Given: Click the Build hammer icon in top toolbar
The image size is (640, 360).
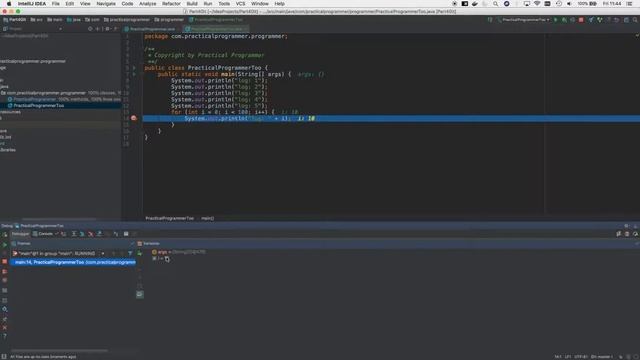Looking at the screenshot, I should click(490, 20).
